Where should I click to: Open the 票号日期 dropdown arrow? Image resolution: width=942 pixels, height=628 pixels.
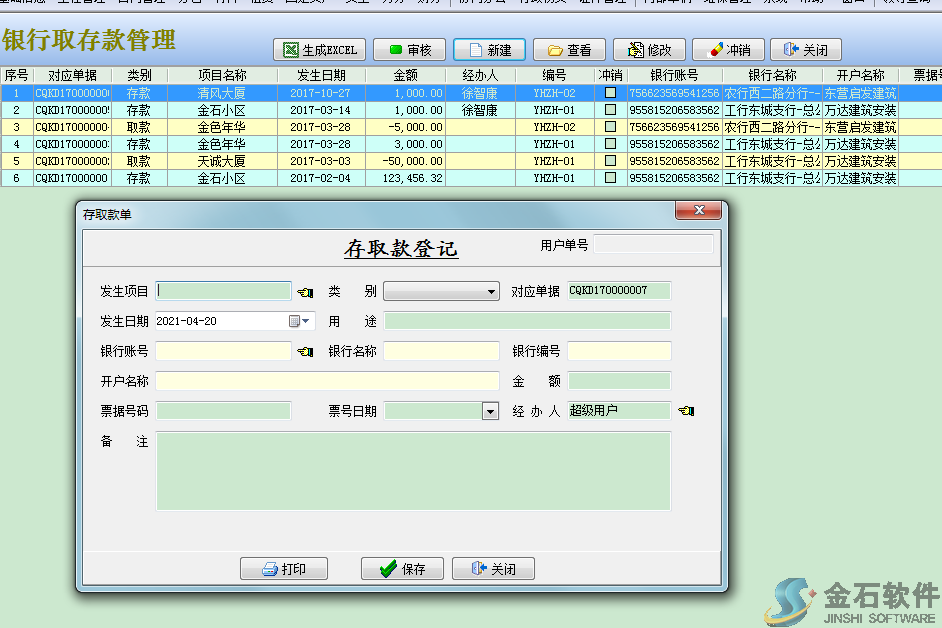(490, 411)
